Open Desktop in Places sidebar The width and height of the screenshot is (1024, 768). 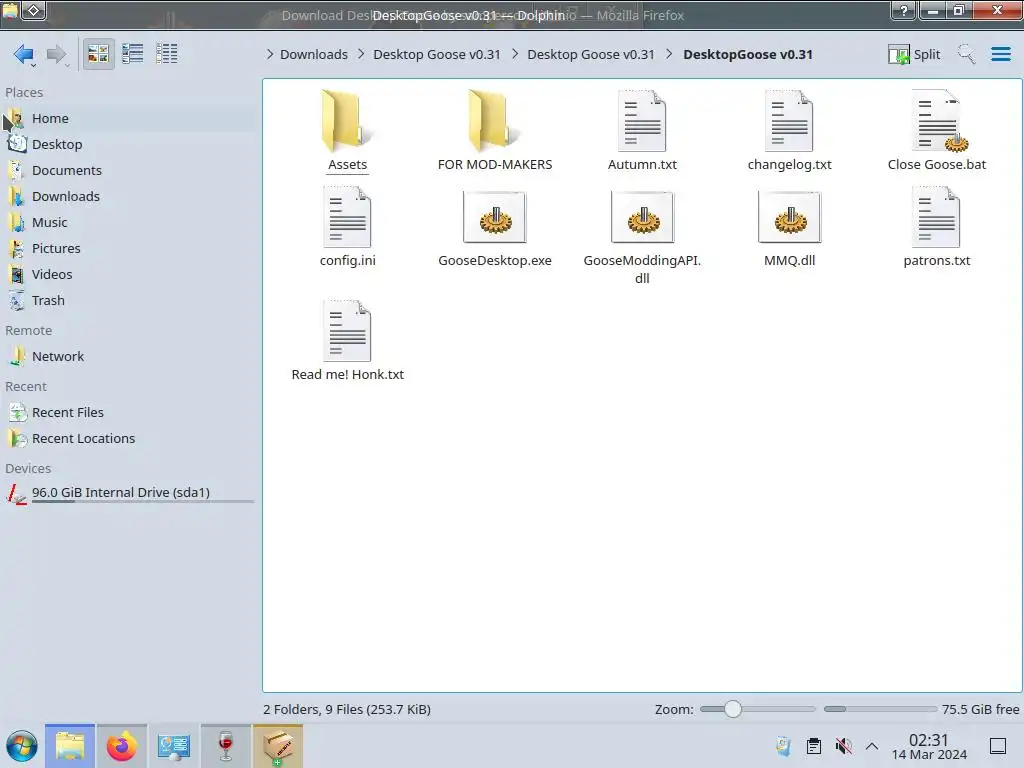click(129, 144)
